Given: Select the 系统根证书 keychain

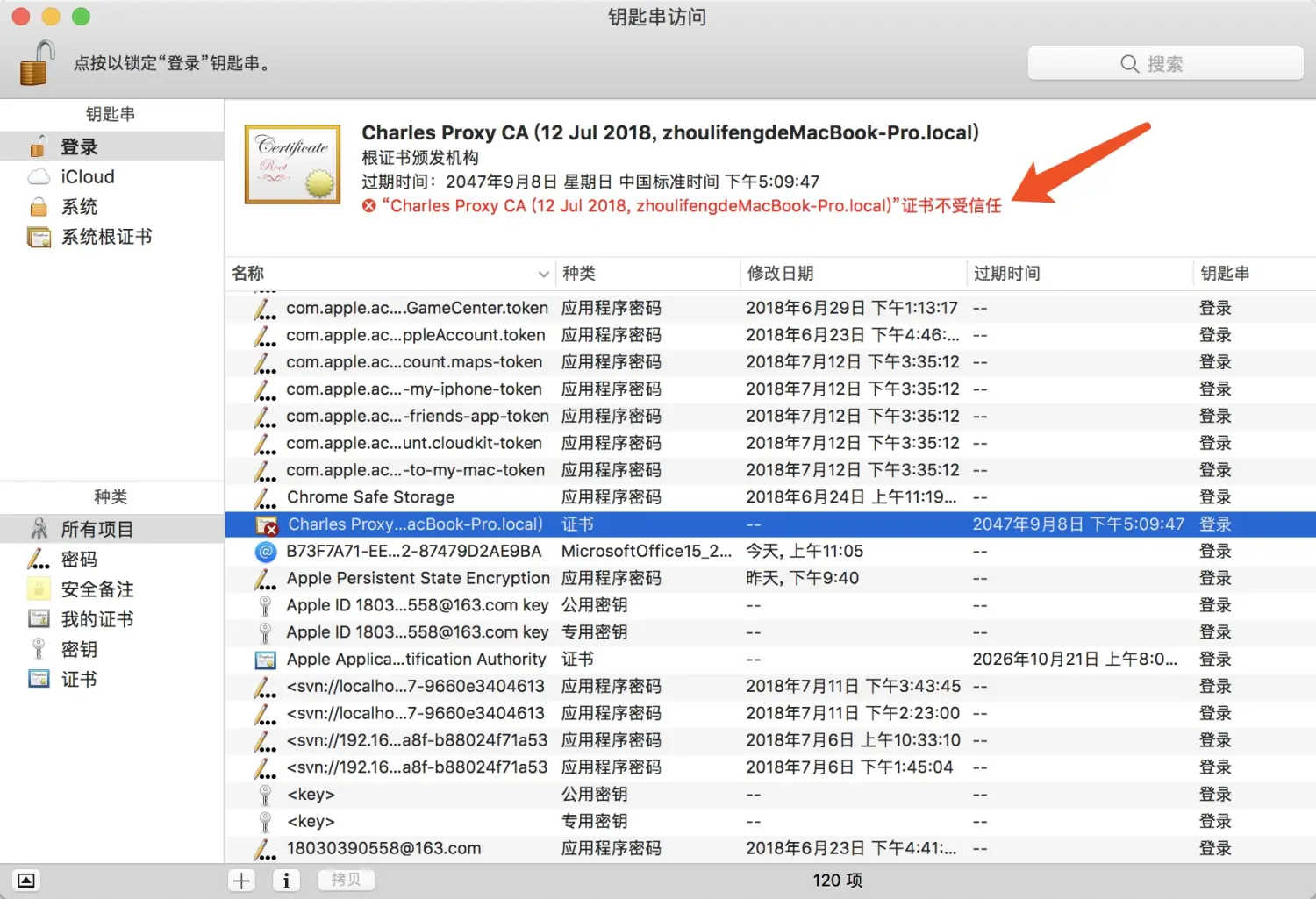Looking at the screenshot, I should coord(112,237).
